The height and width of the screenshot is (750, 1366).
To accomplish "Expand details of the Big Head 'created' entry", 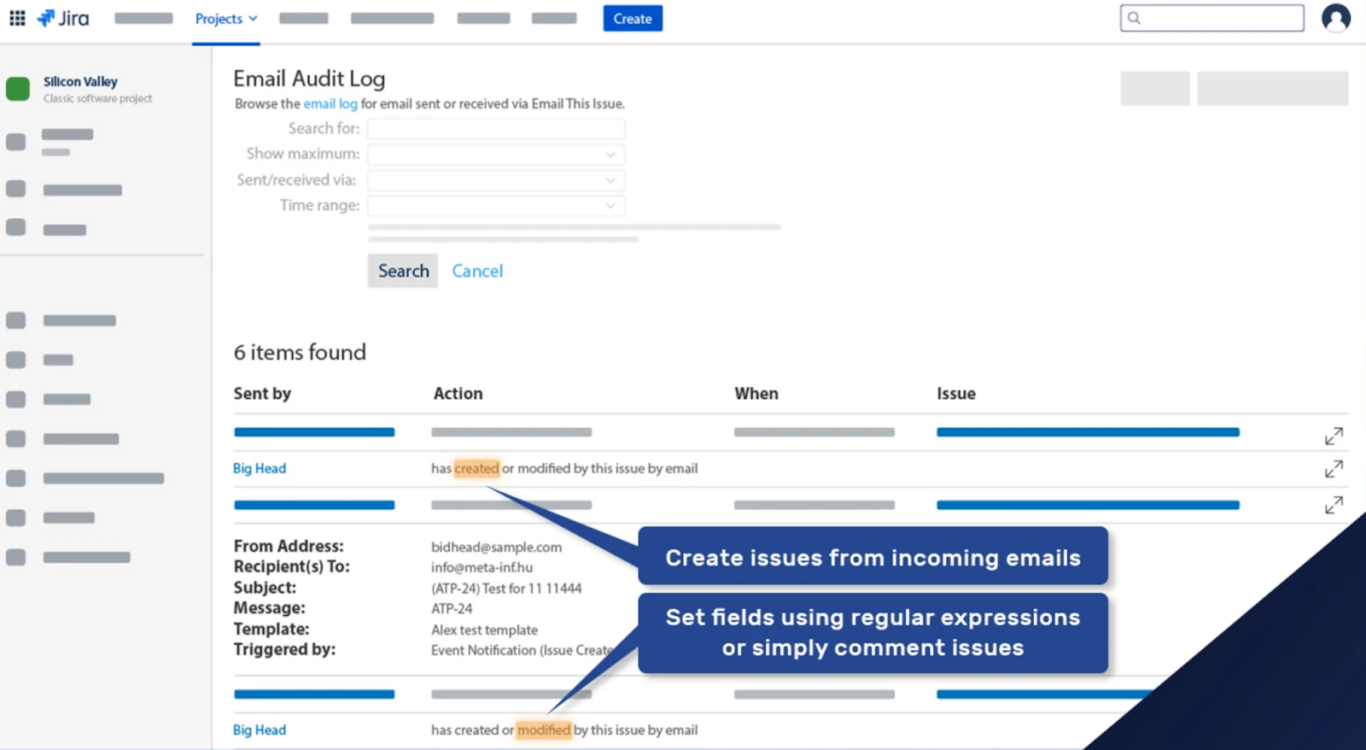I will point(1334,468).
